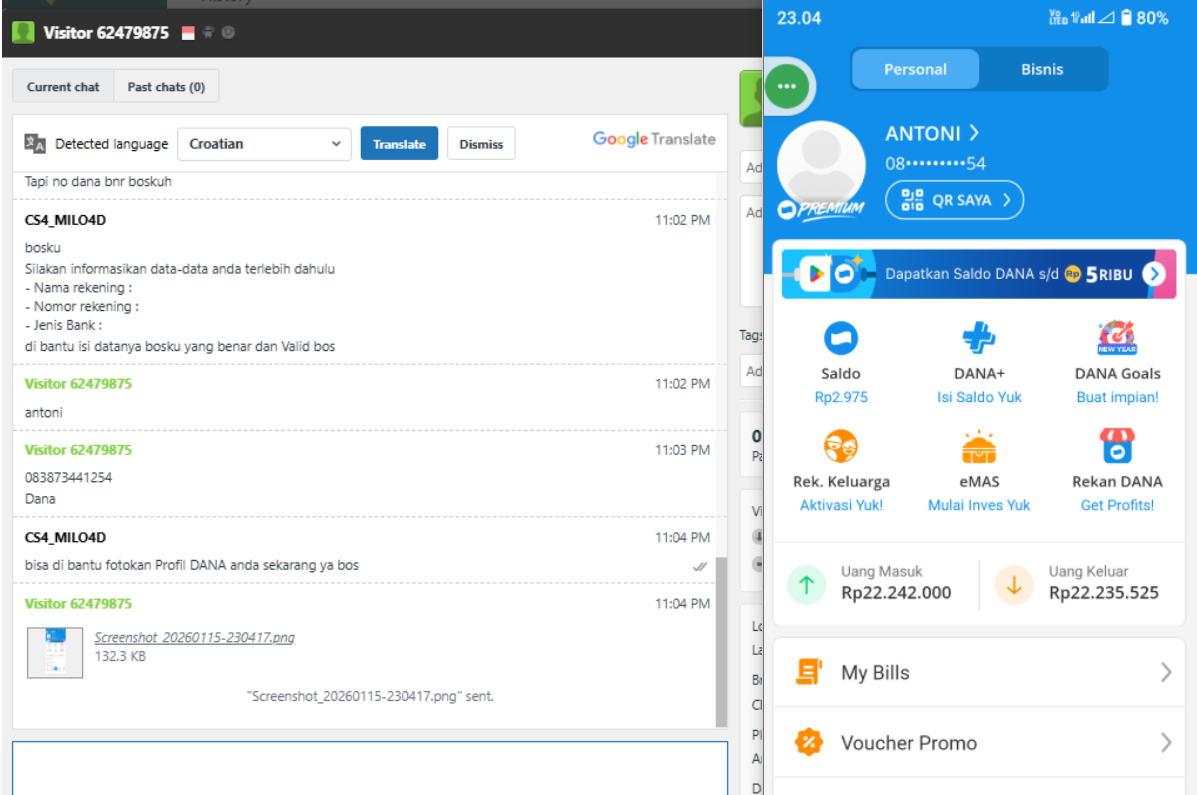Tap the ANTONI profile avatar picture
Viewport: 1197px width, 795px height.
[x=821, y=164]
